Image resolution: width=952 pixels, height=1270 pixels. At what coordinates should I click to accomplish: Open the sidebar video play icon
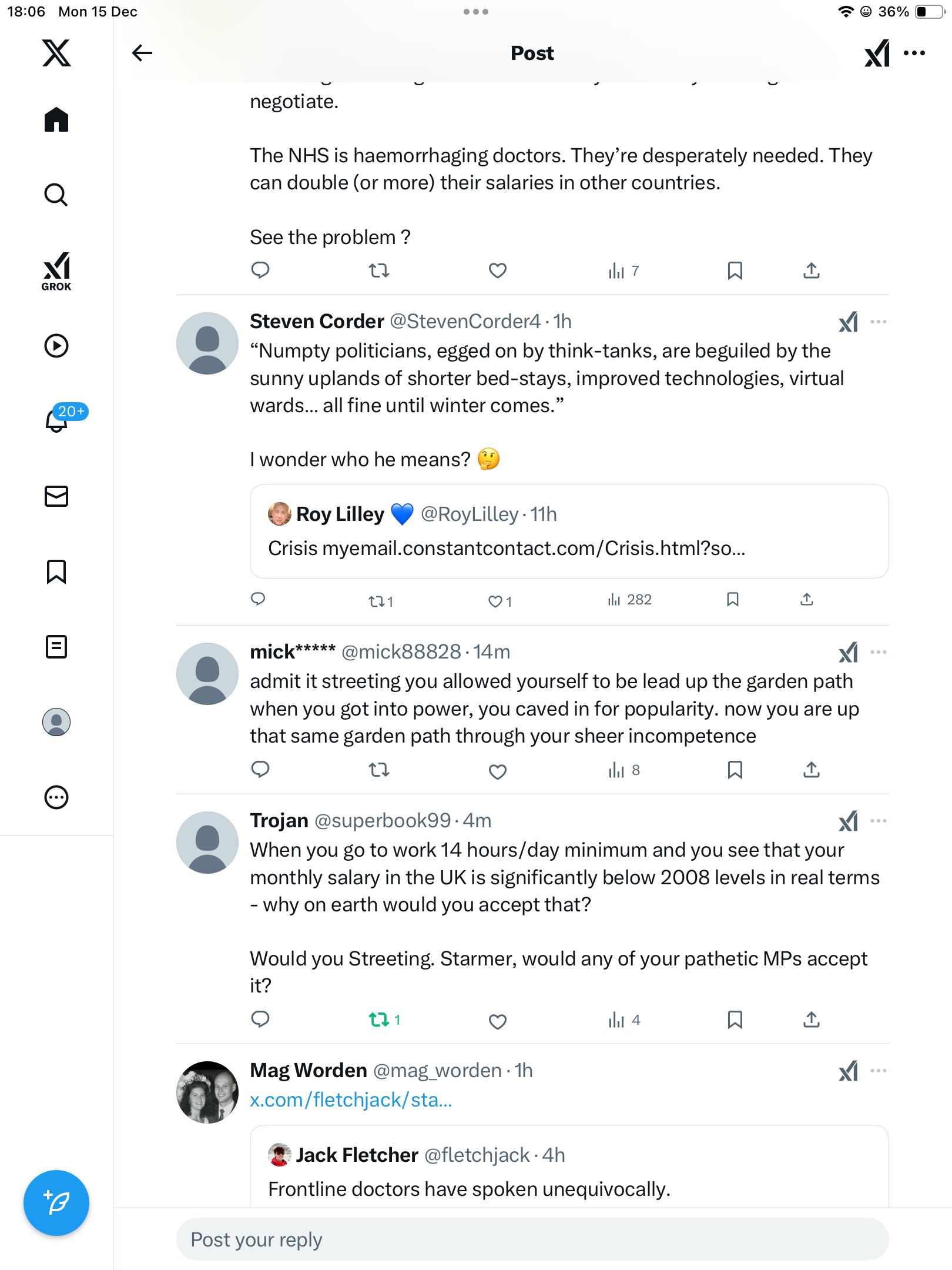tap(56, 346)
